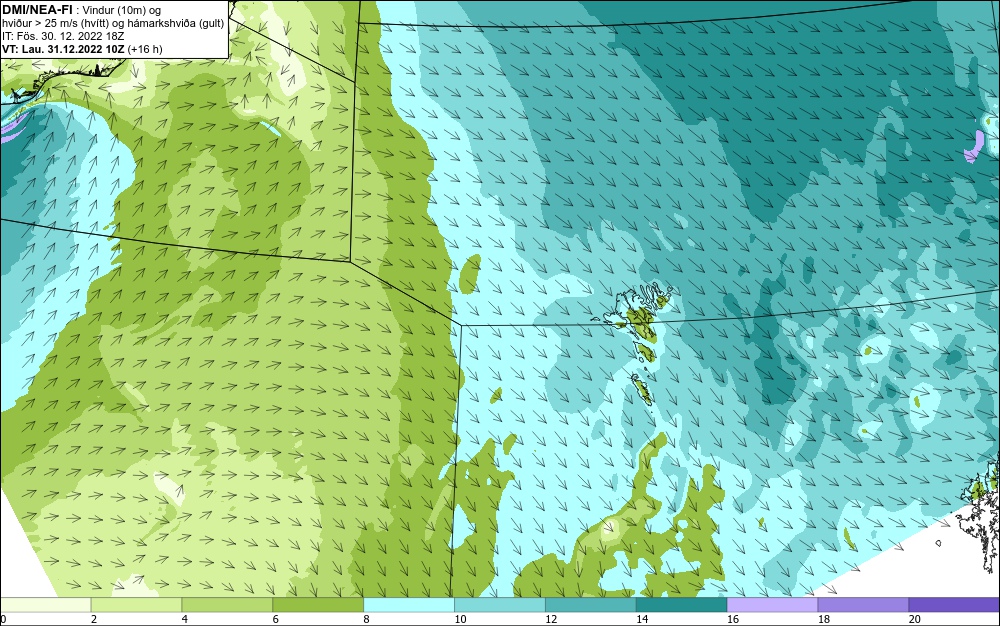Viewport: 1000px width, 626px height.
Task: Select the "Vindur (10m) og" label
Action: tap(120, 10)
